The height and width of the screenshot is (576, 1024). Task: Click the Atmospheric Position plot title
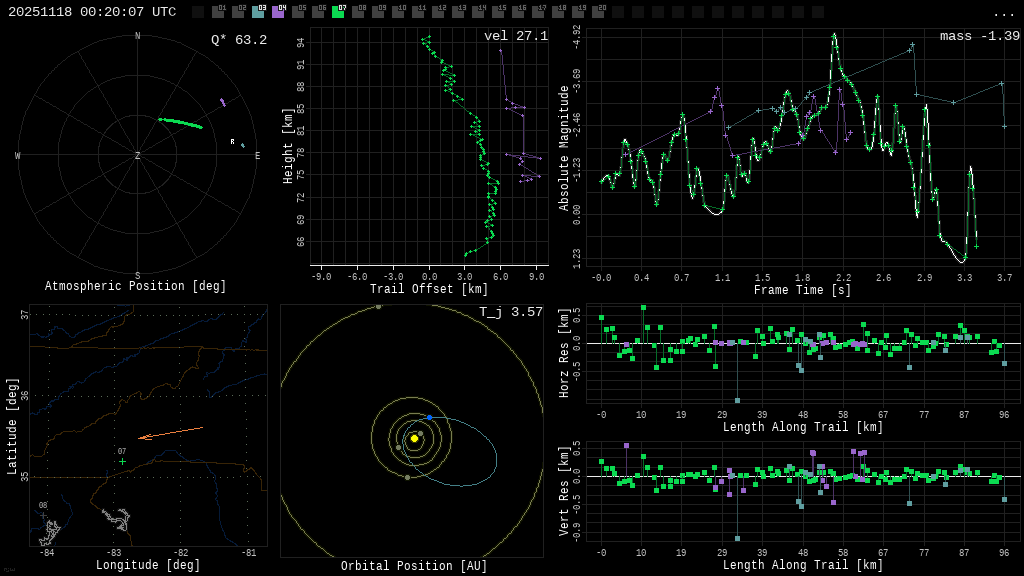138,286
